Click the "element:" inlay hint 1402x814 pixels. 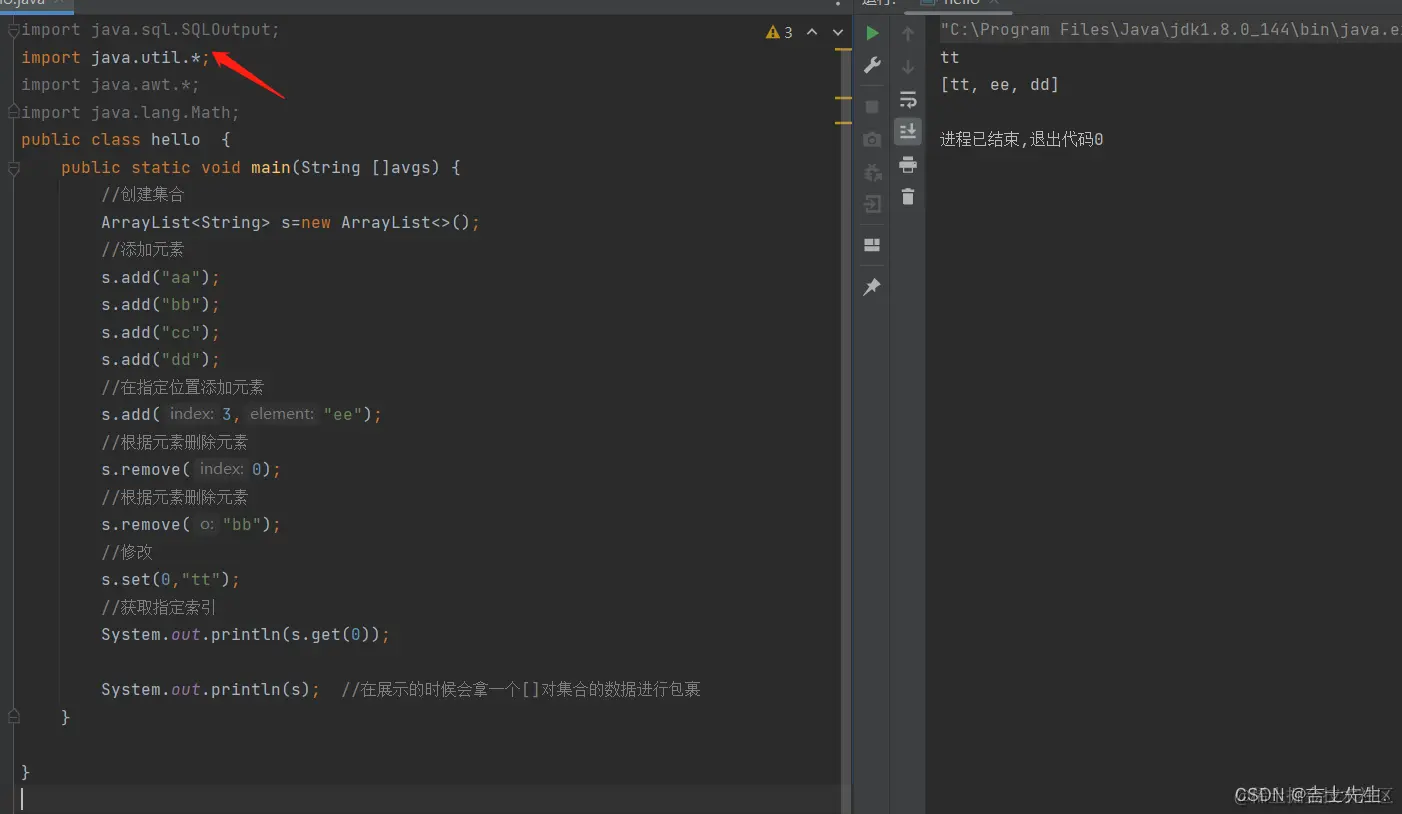[x=283, y=414]
